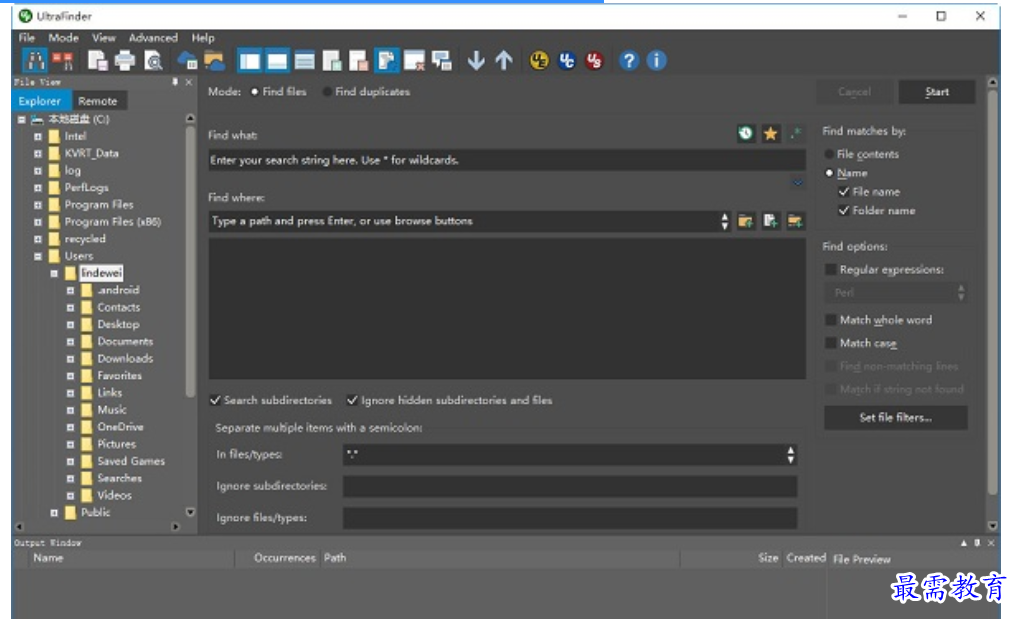Open search history clock icon

point(746,133)
